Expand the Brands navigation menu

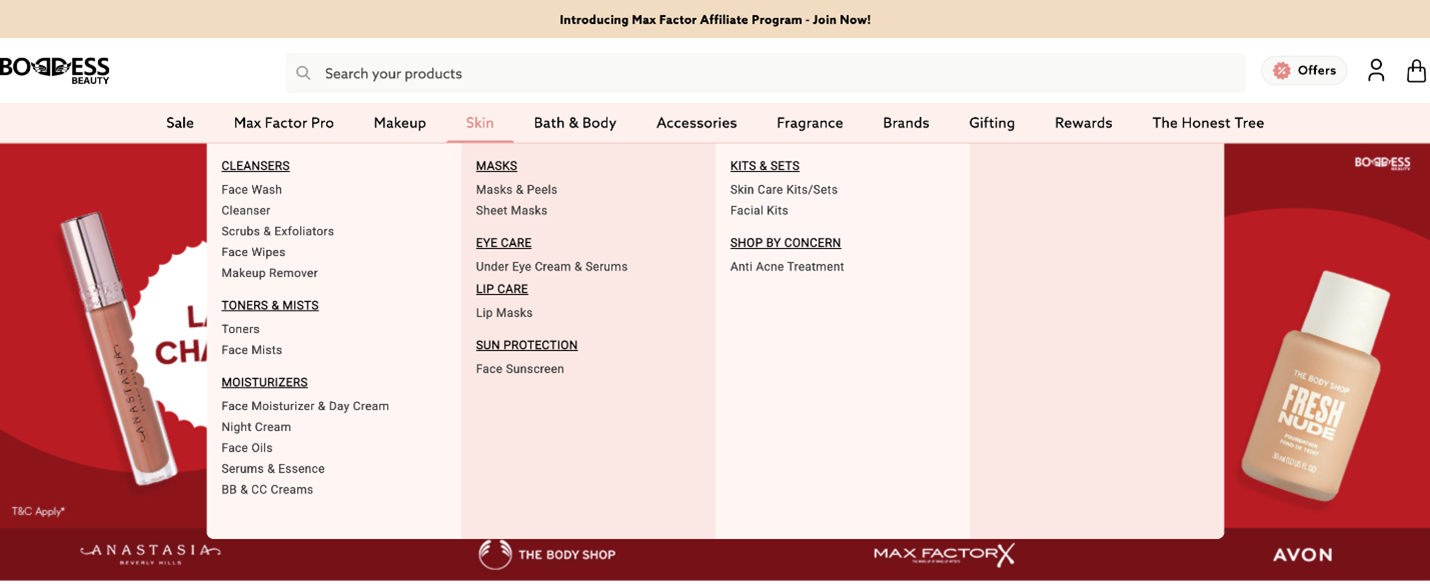[x=905, y=123]
